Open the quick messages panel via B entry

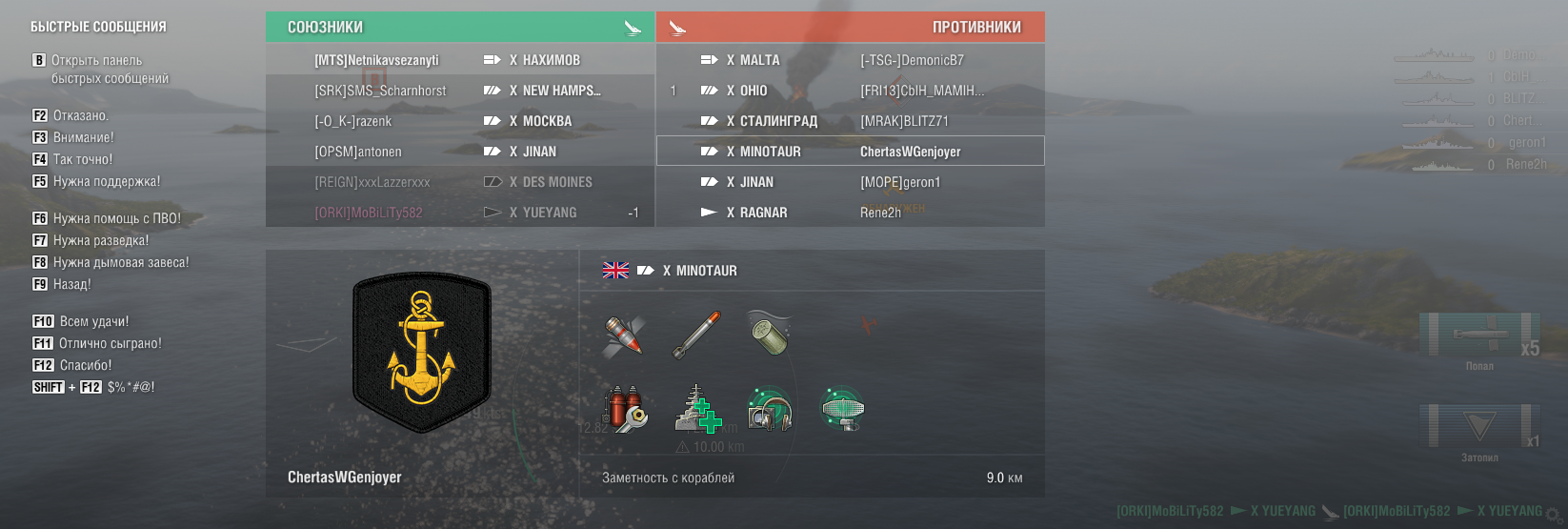point(100,70)
